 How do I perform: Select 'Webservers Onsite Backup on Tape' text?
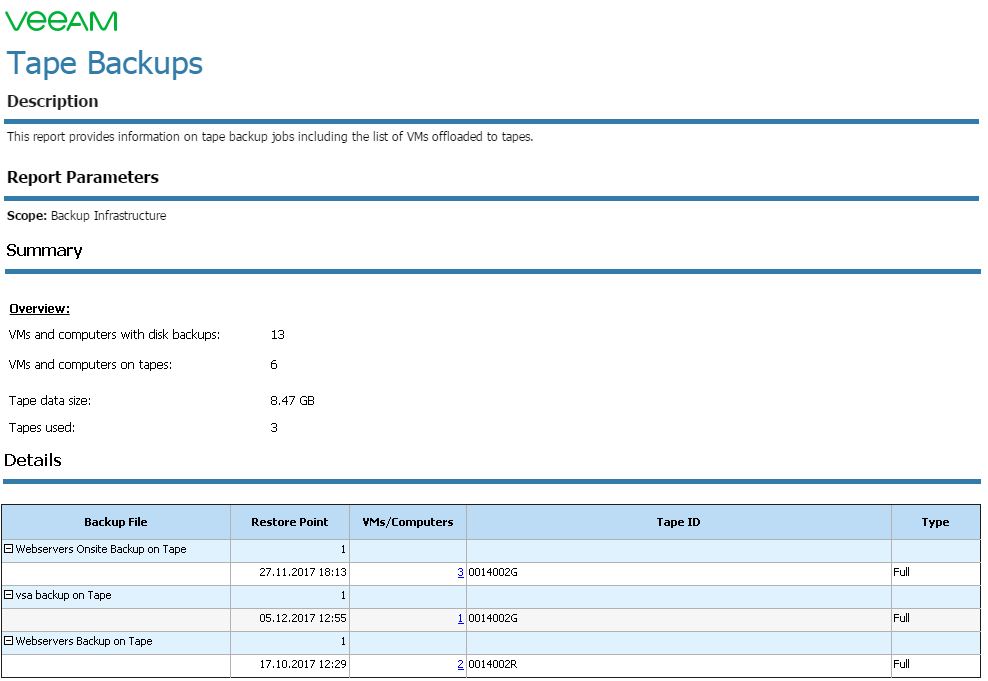(x=101, y=549)
